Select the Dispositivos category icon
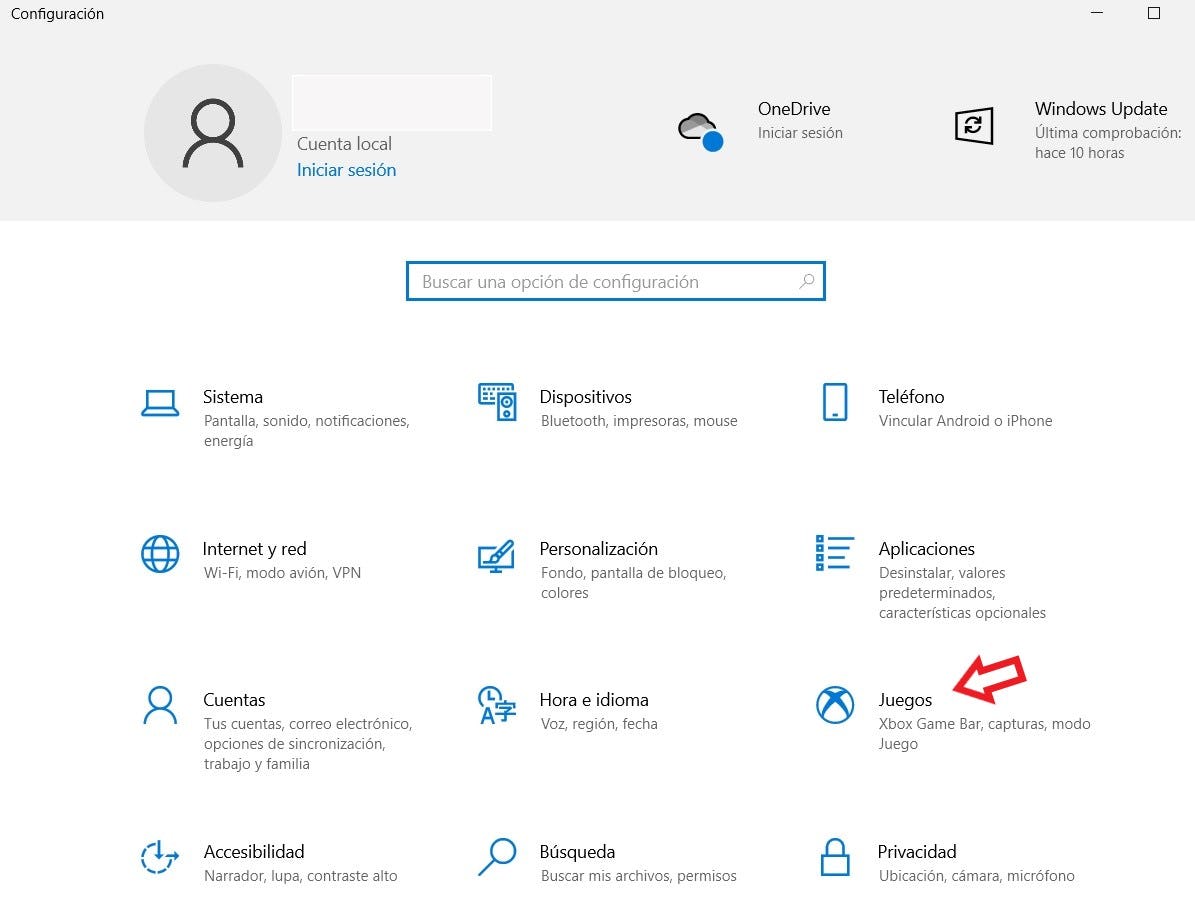Image resolution: width=1195 pixels, height=899 pixels. 497,404
